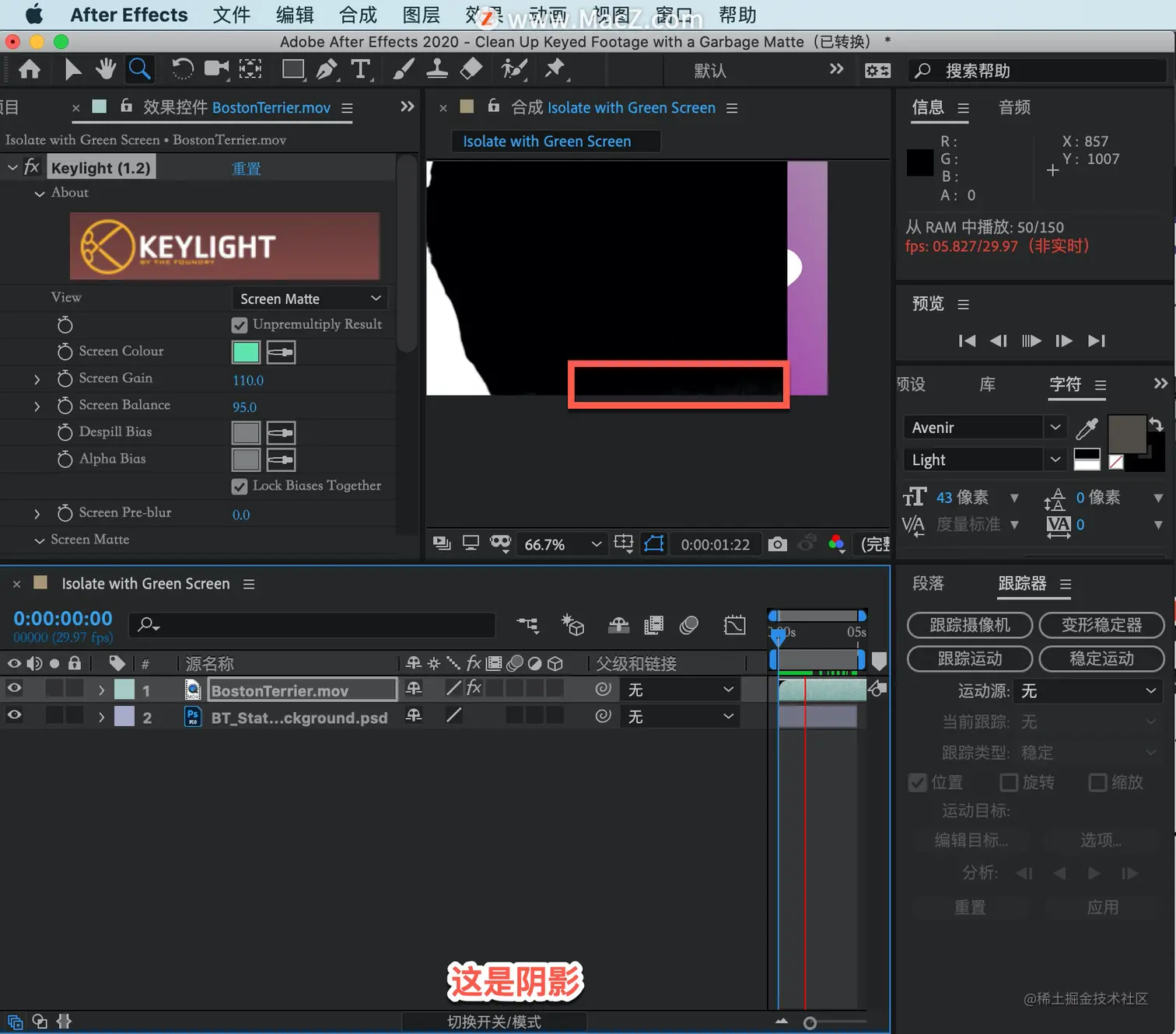Select the Clone Stamp tool
The width and height of the screenshot is (1176, 1034).
tap(437, 69)
